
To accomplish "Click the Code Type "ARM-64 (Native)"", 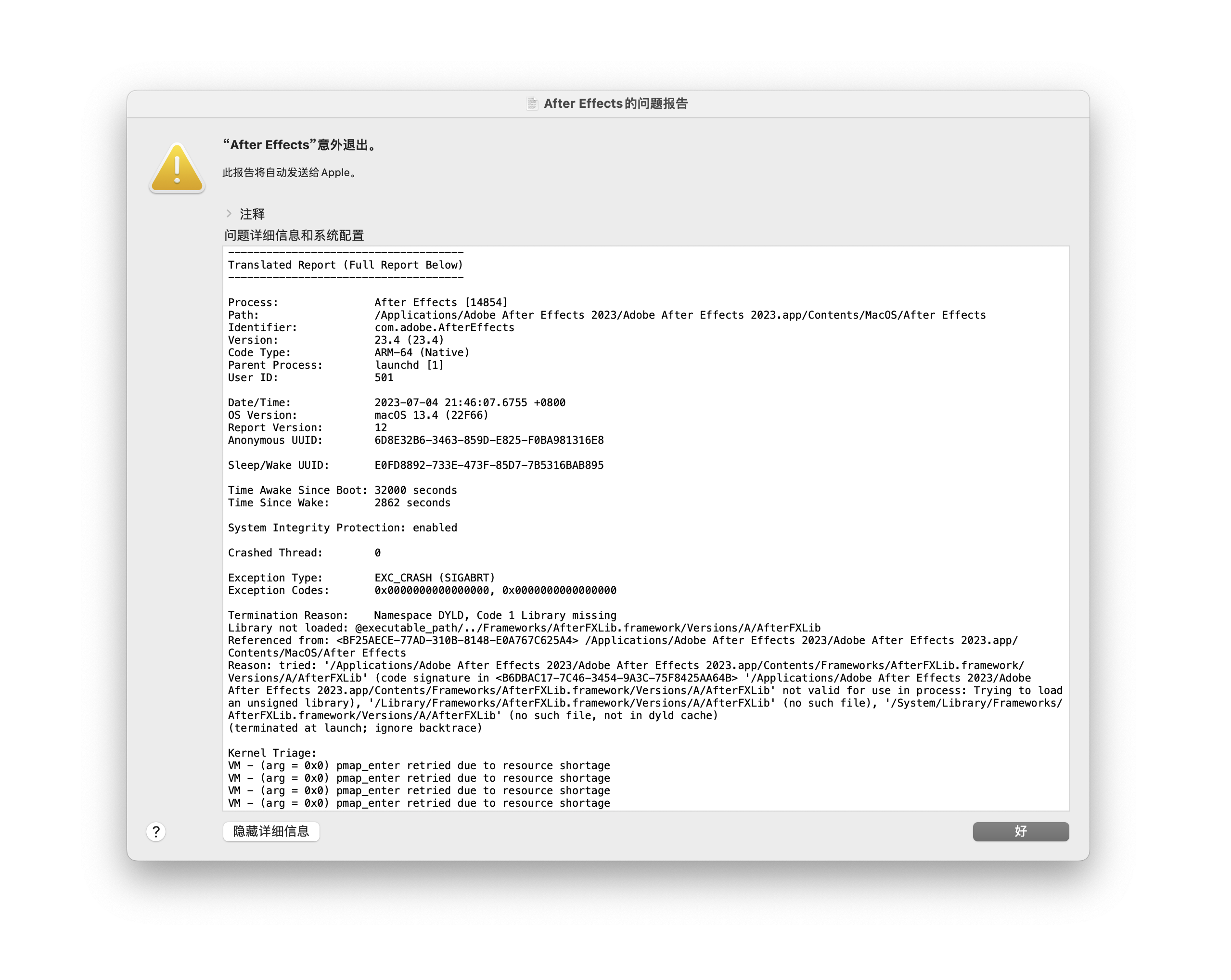I will coord(422,353).
